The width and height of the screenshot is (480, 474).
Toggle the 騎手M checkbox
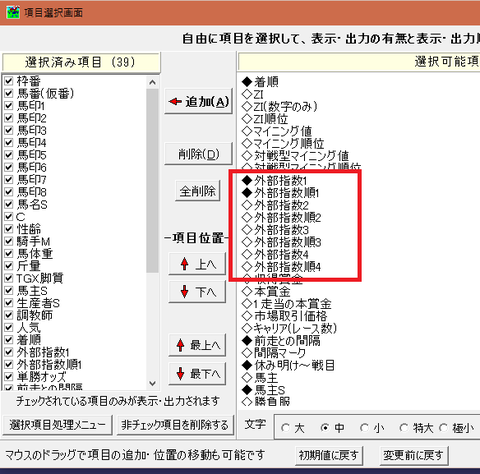(9, 241)
